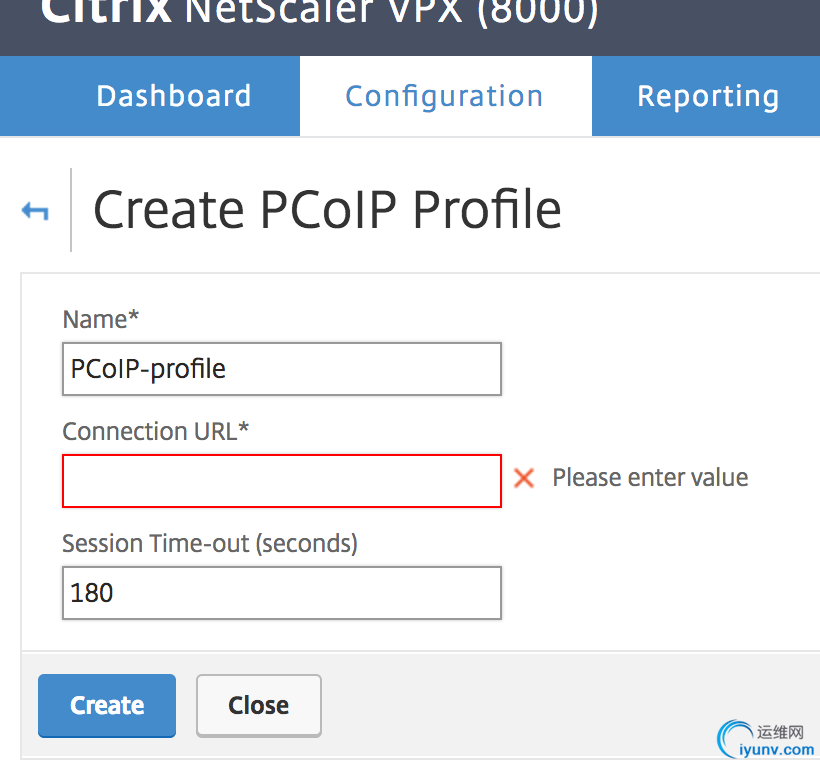The height and width of the screenshot is (766, 820).
Task: Open the Dashboard tab
Action: [x=173, y=96]
